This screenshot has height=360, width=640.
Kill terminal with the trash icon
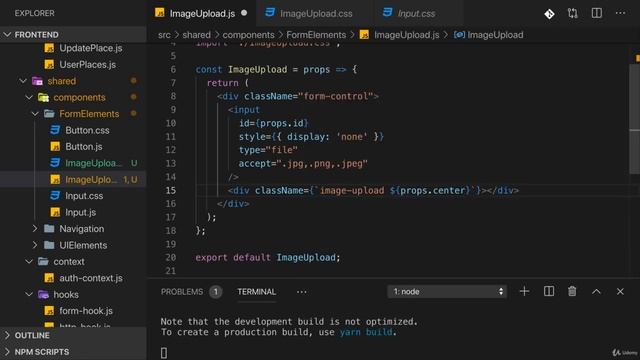click(x=572, y=291)
